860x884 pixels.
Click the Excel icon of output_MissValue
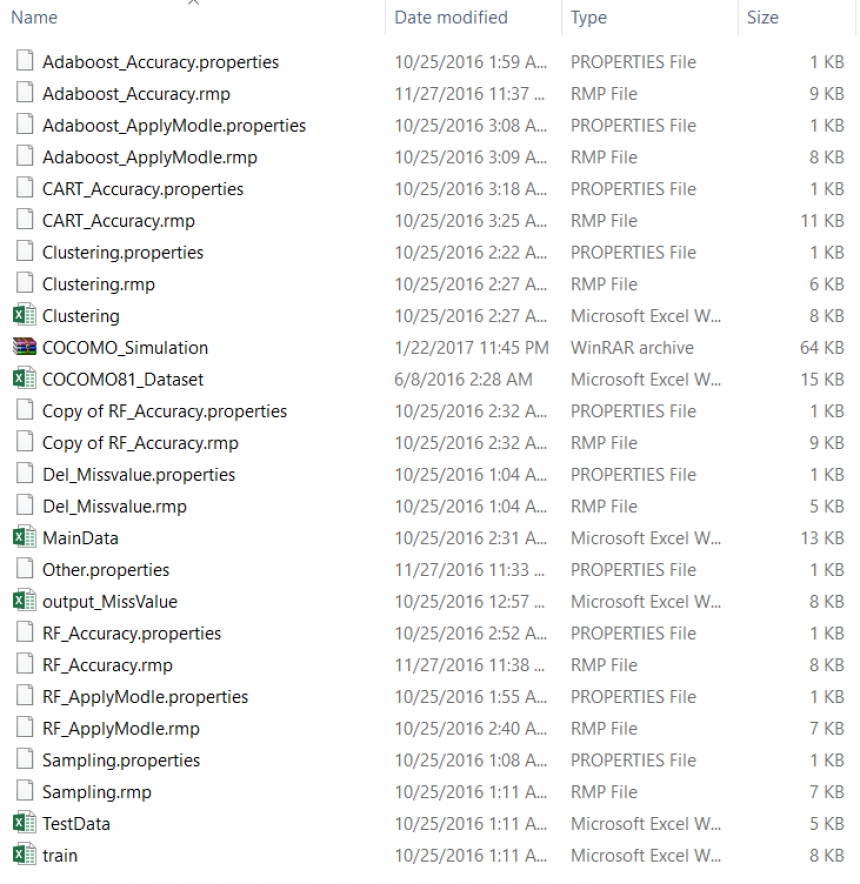[24, 600]
